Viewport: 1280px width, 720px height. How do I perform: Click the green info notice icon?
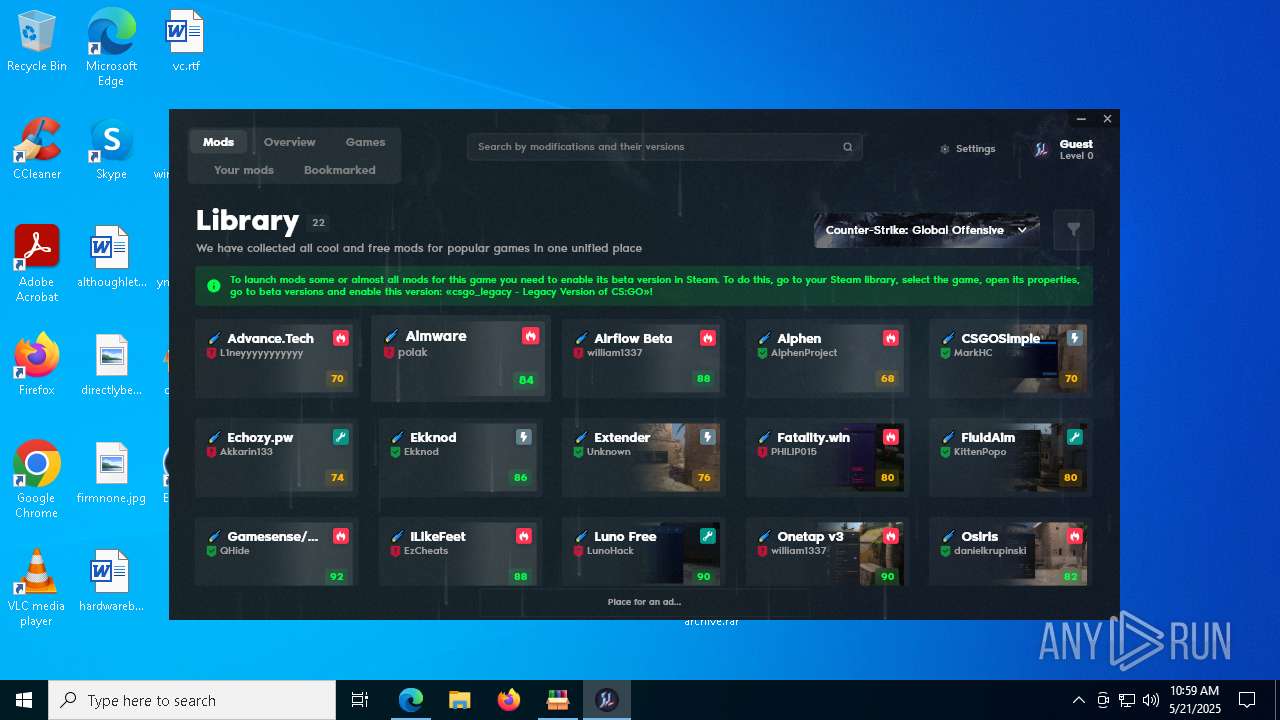(x=213, y=286)
